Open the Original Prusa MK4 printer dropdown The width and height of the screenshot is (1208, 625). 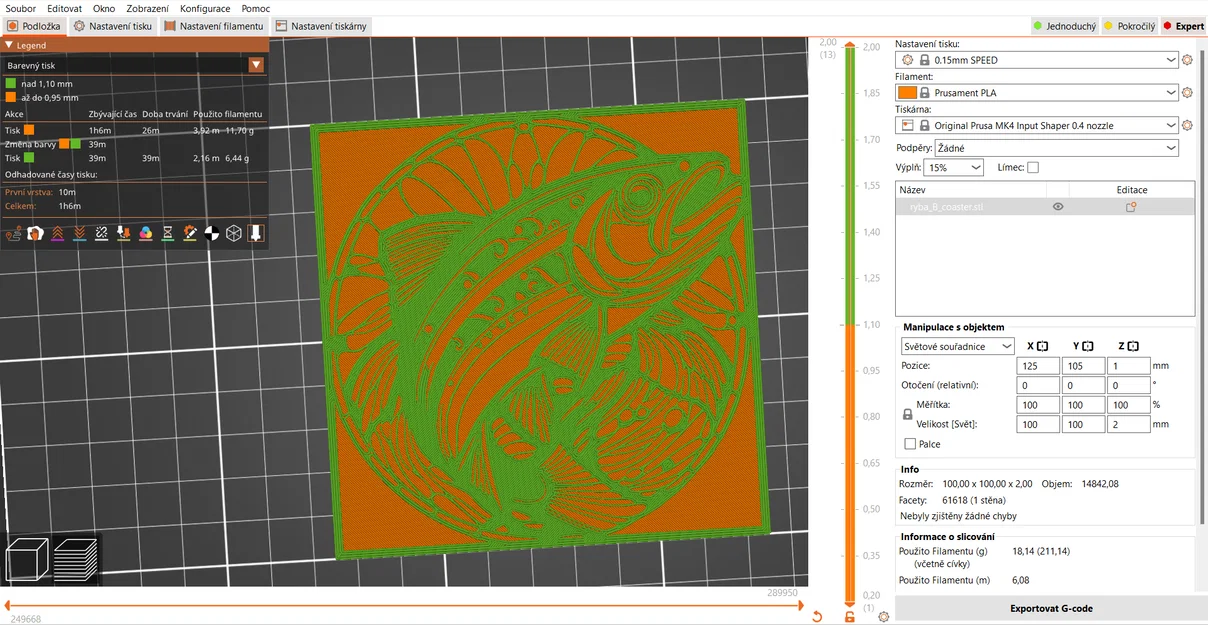coord(1037,126)
